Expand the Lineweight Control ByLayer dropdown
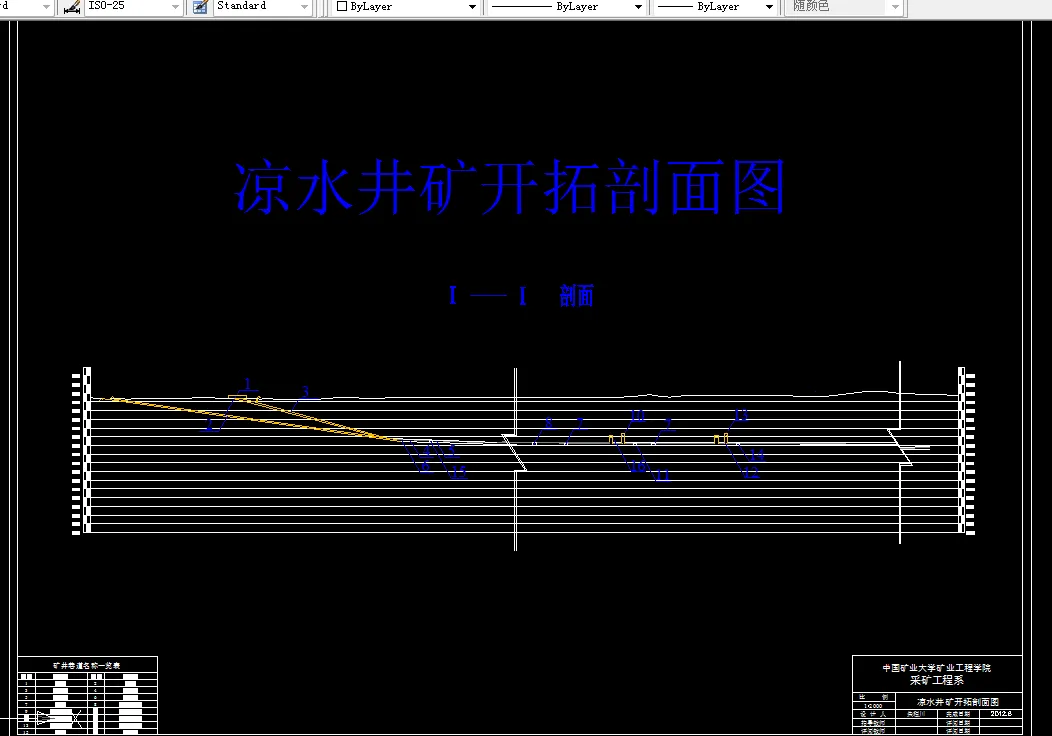1052x736 pixels. point(768,7)
